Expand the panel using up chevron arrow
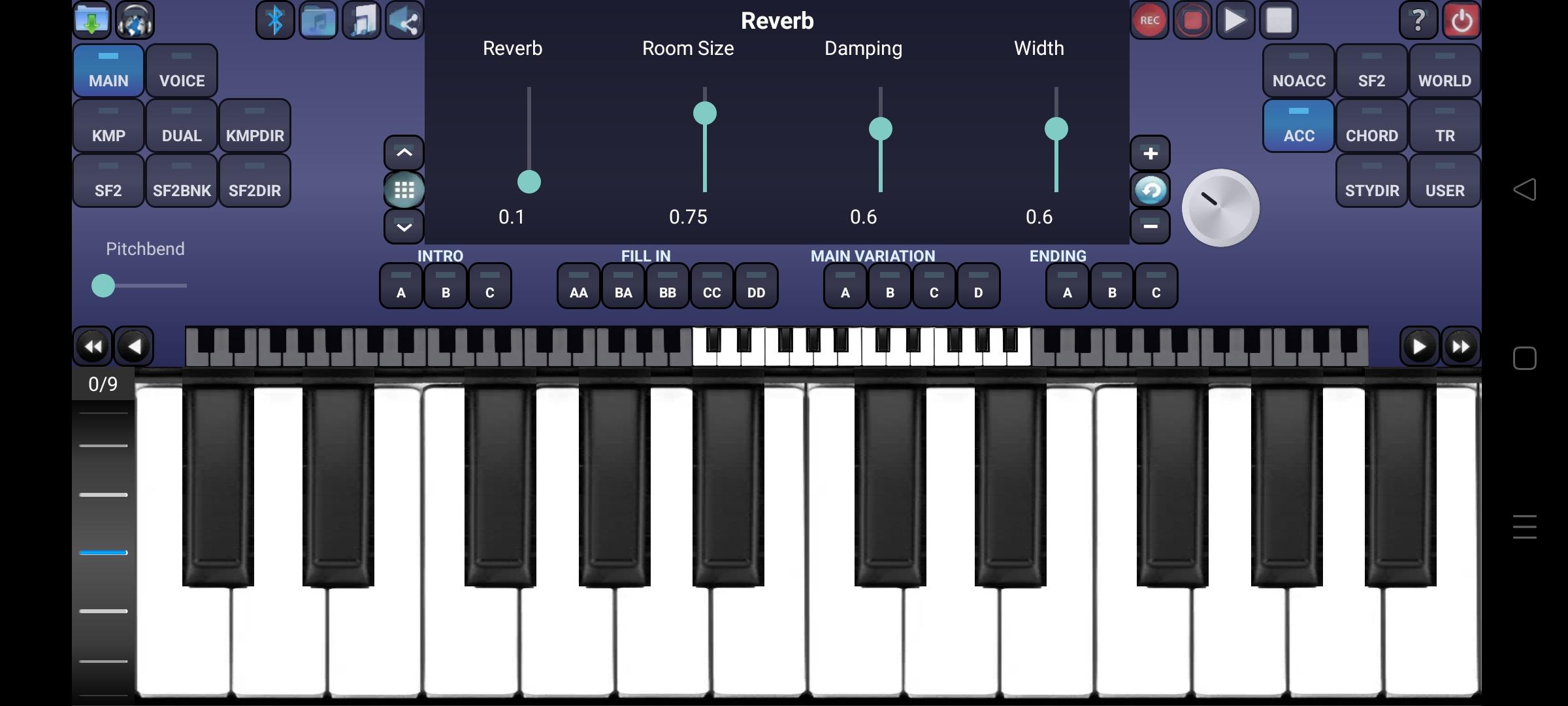 405,152
